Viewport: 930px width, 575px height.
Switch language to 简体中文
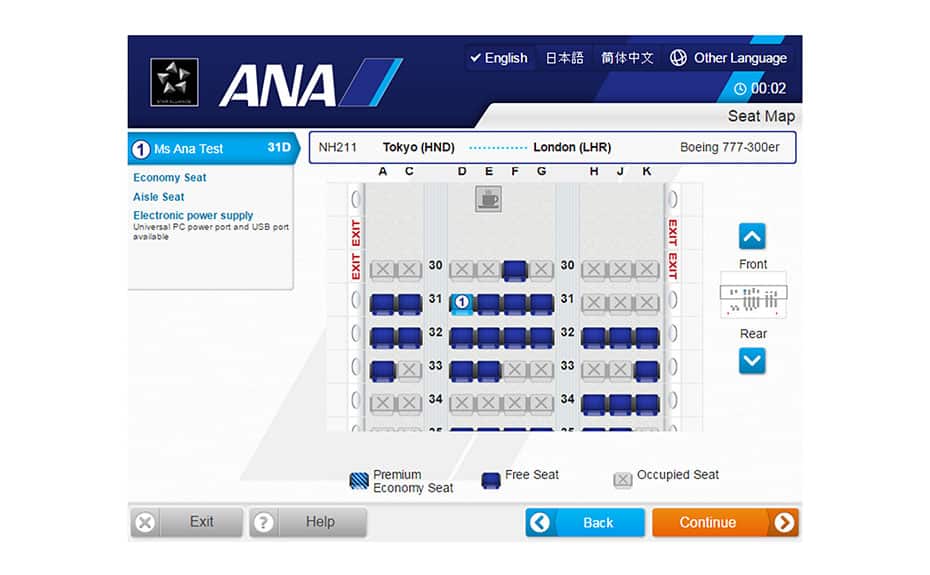click(627, 58)
